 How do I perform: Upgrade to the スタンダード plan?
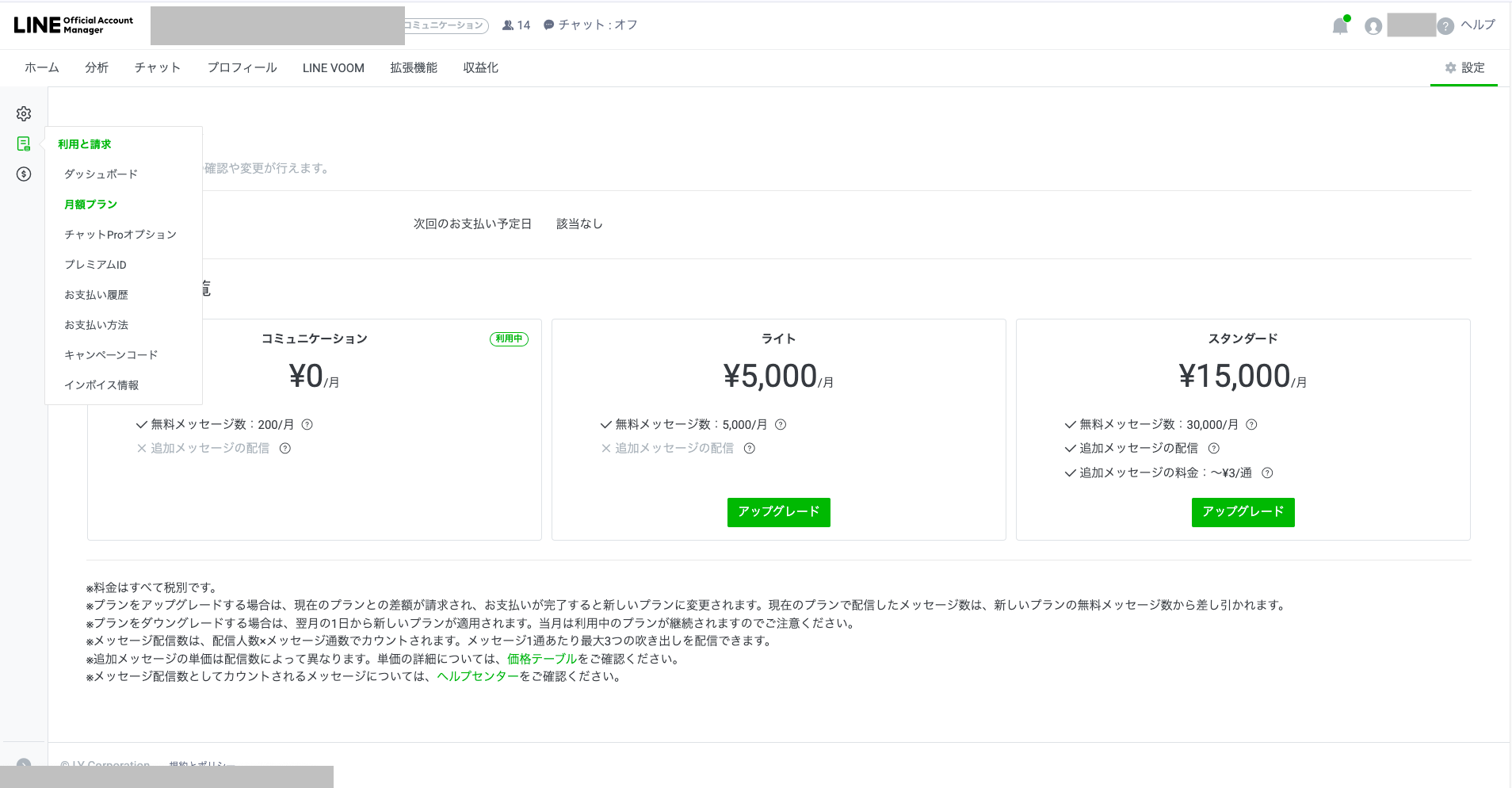[1243, 512]
